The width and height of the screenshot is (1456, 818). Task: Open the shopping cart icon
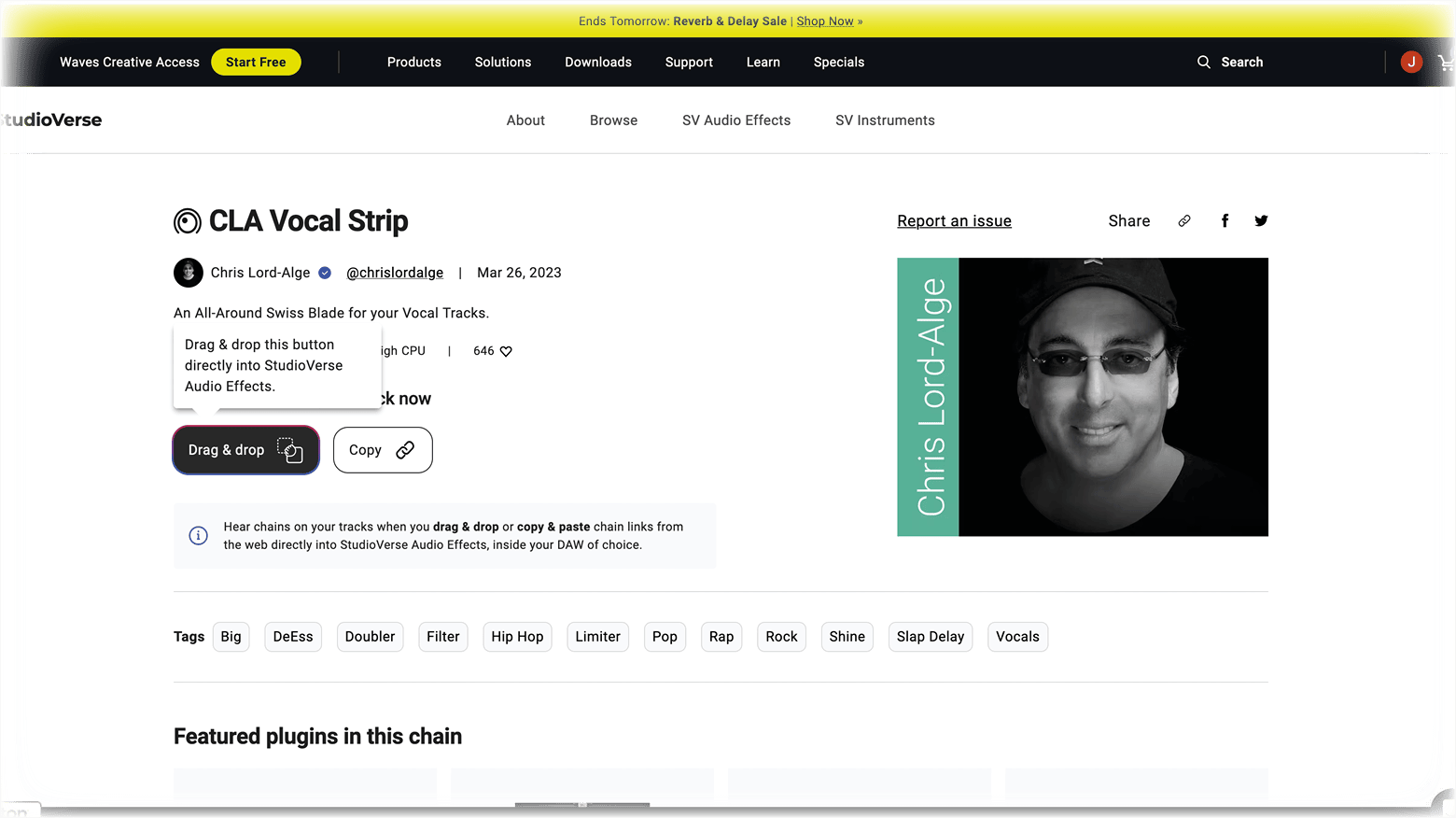[x=1446, y=63]
